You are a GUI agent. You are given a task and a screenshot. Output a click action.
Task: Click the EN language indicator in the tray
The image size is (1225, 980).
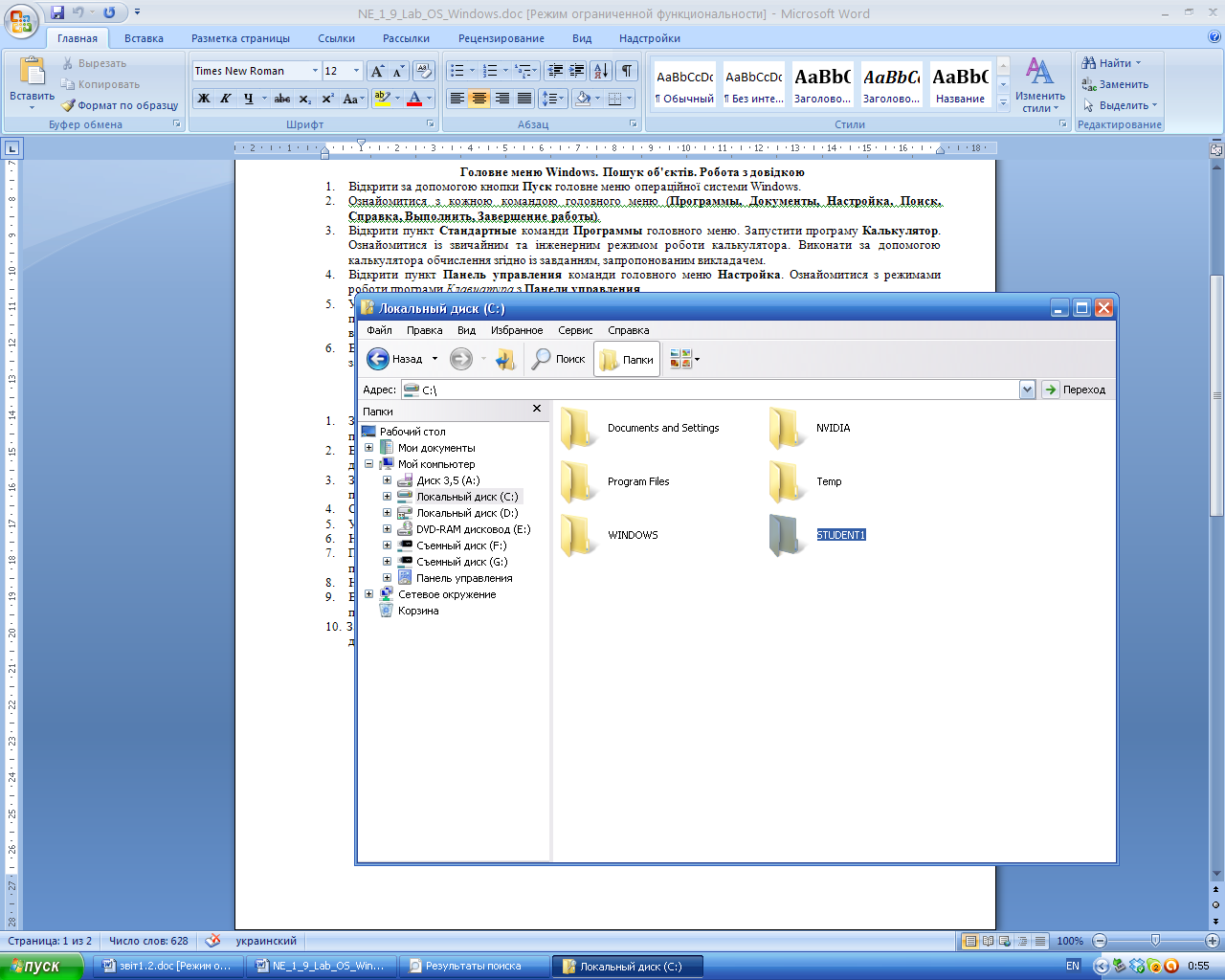click(x=1073, y=967)
